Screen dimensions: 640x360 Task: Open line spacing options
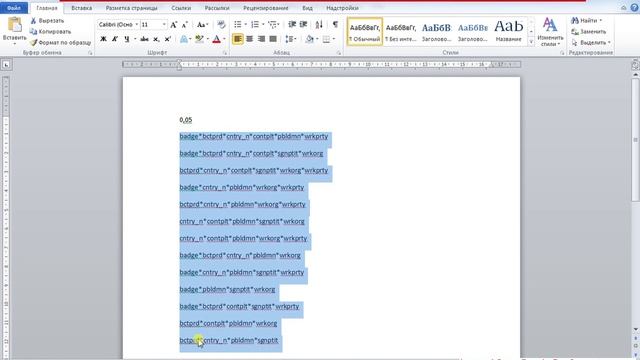tap(290, 39)
